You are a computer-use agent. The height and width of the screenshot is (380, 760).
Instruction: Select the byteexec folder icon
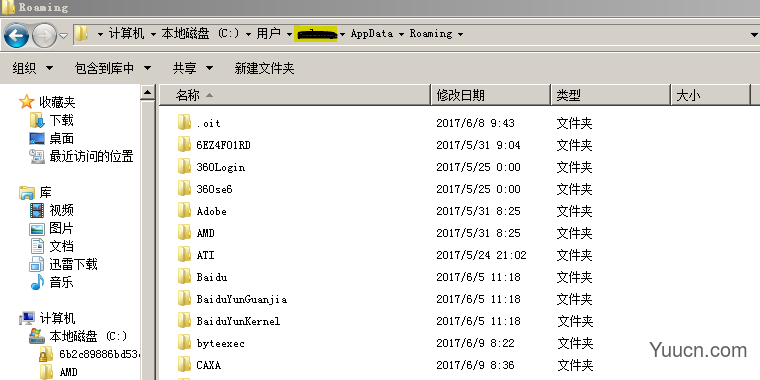pyautogui.click(x=184, y=343)
